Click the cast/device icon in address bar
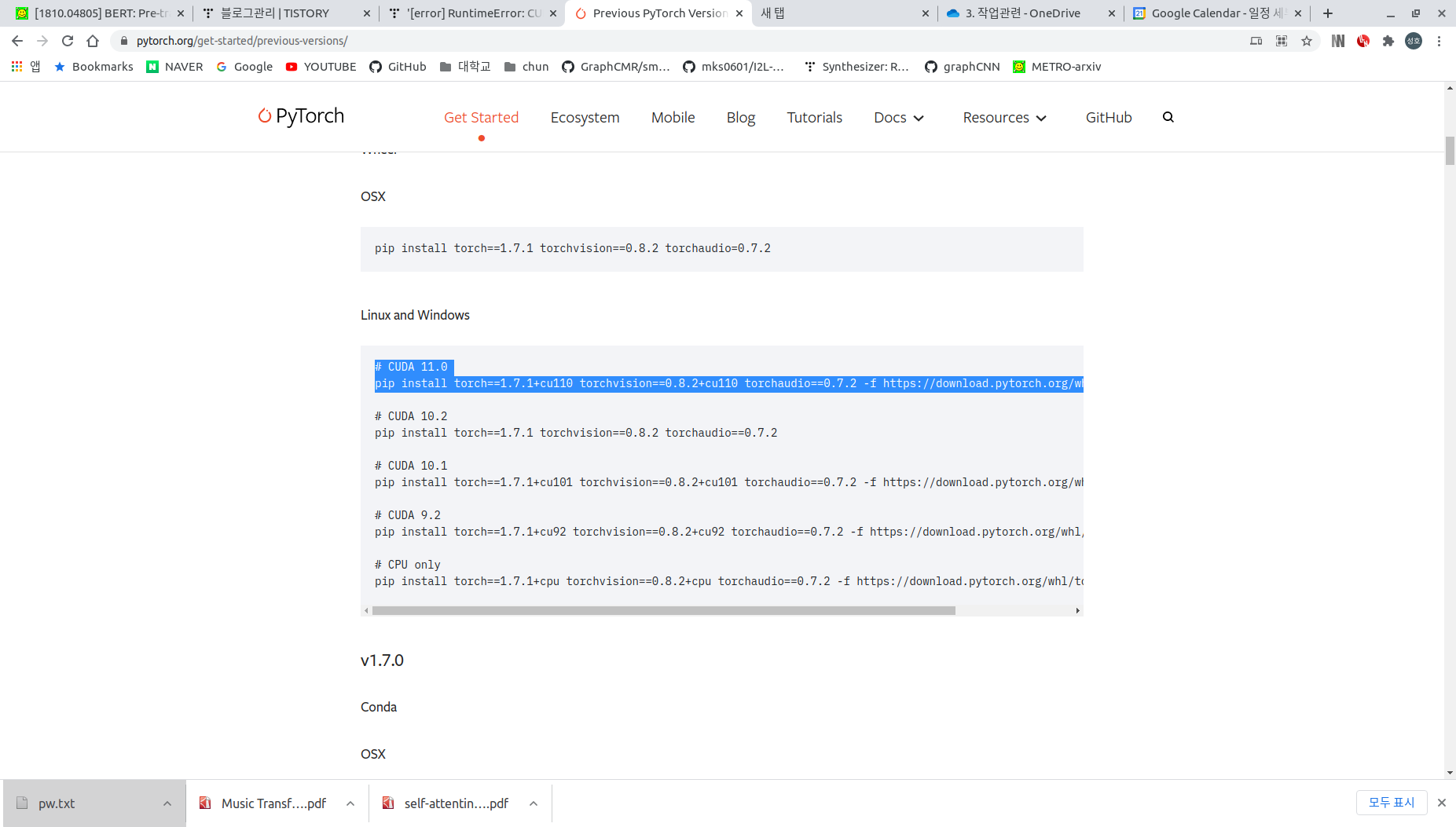The height and width of the screenshot is (827, 1456). tap(1256, 41)
